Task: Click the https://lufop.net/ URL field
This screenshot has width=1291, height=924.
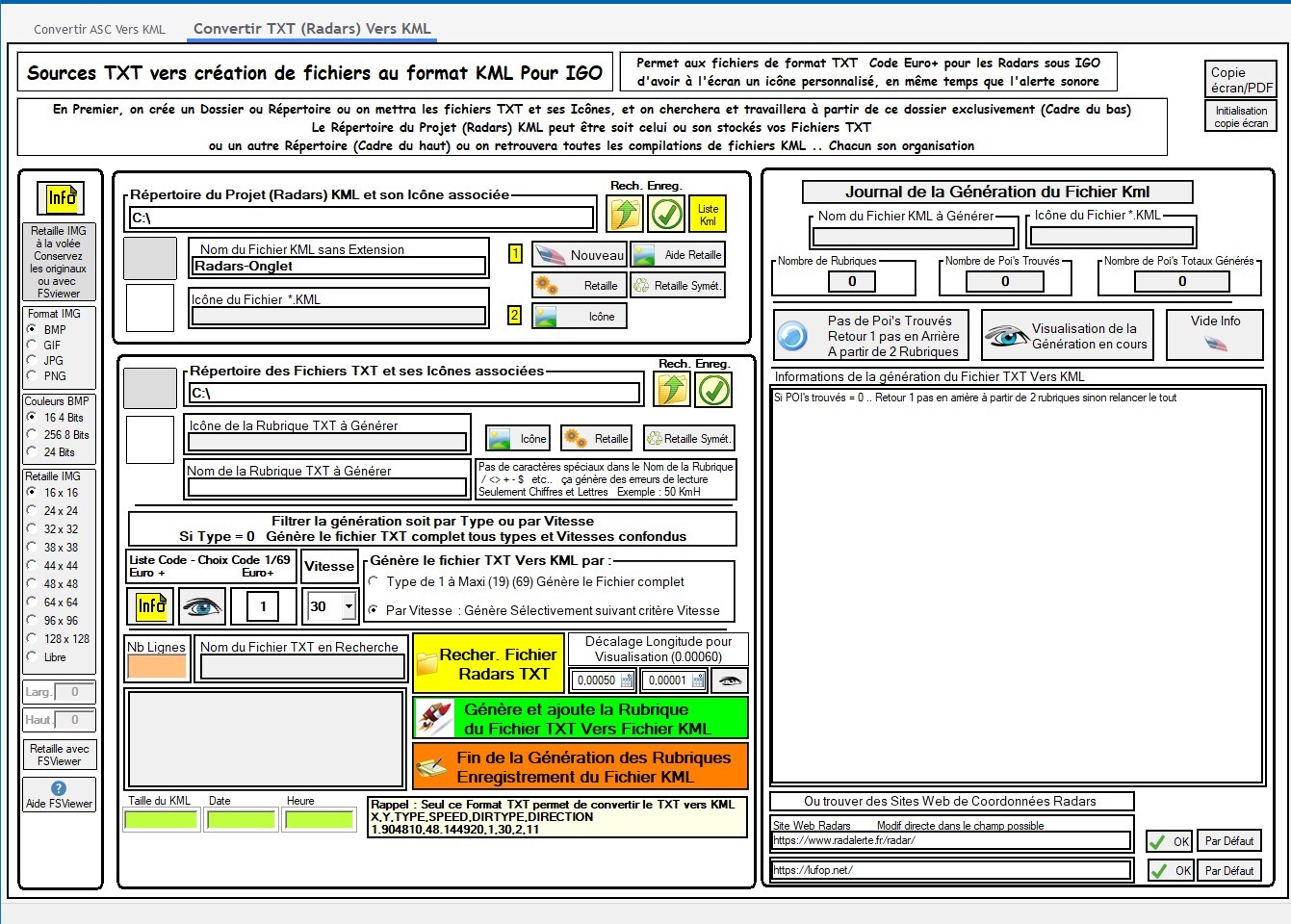Action: [x=951, y=870]
